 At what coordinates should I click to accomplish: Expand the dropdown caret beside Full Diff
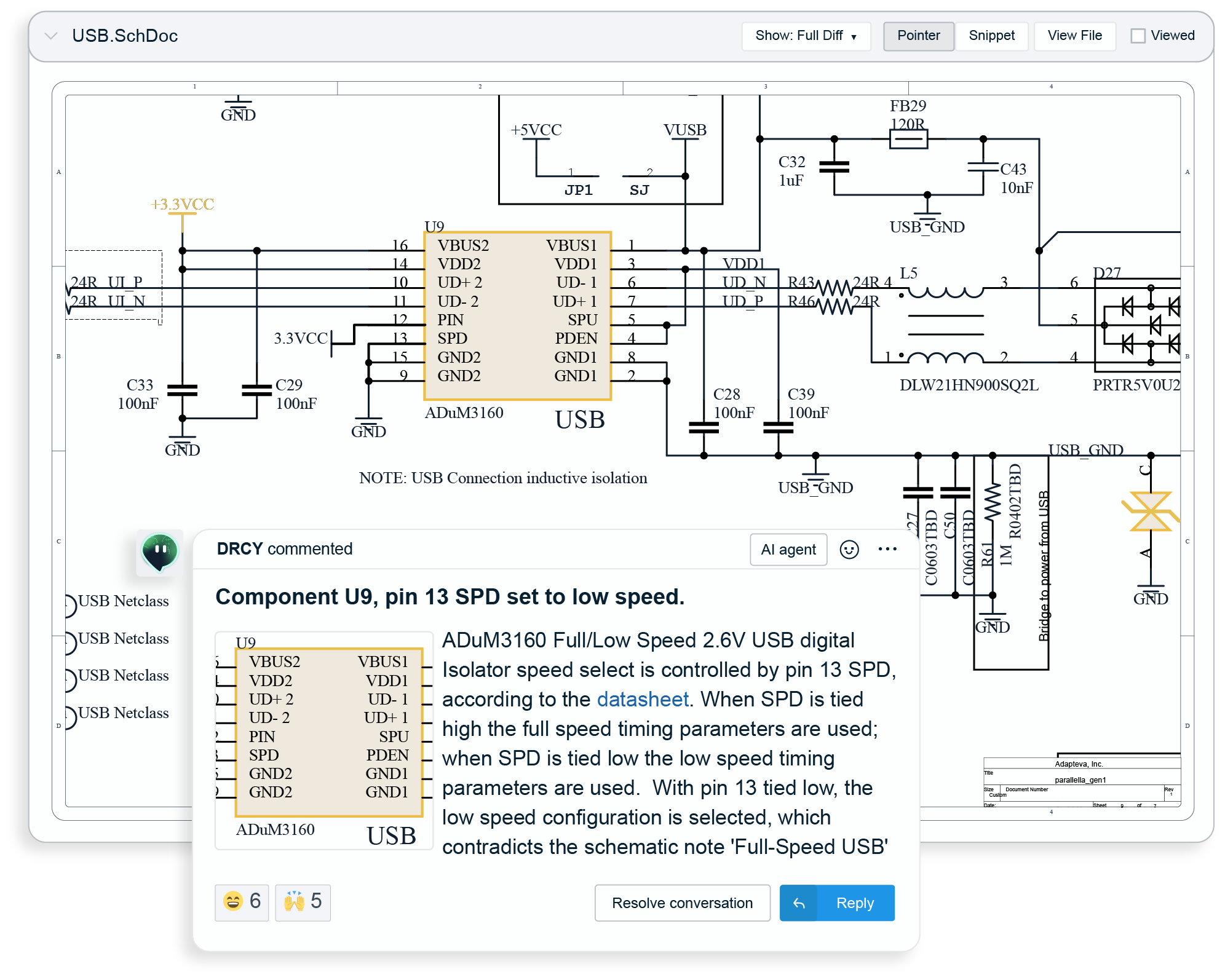pos(854,36)
